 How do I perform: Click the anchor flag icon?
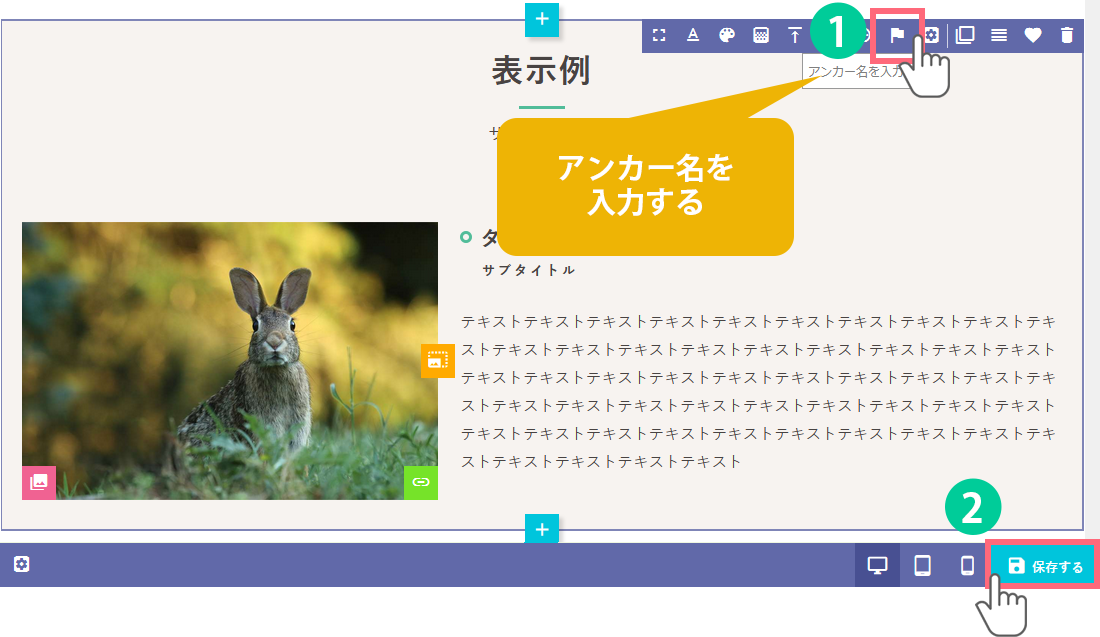point(897,36)
